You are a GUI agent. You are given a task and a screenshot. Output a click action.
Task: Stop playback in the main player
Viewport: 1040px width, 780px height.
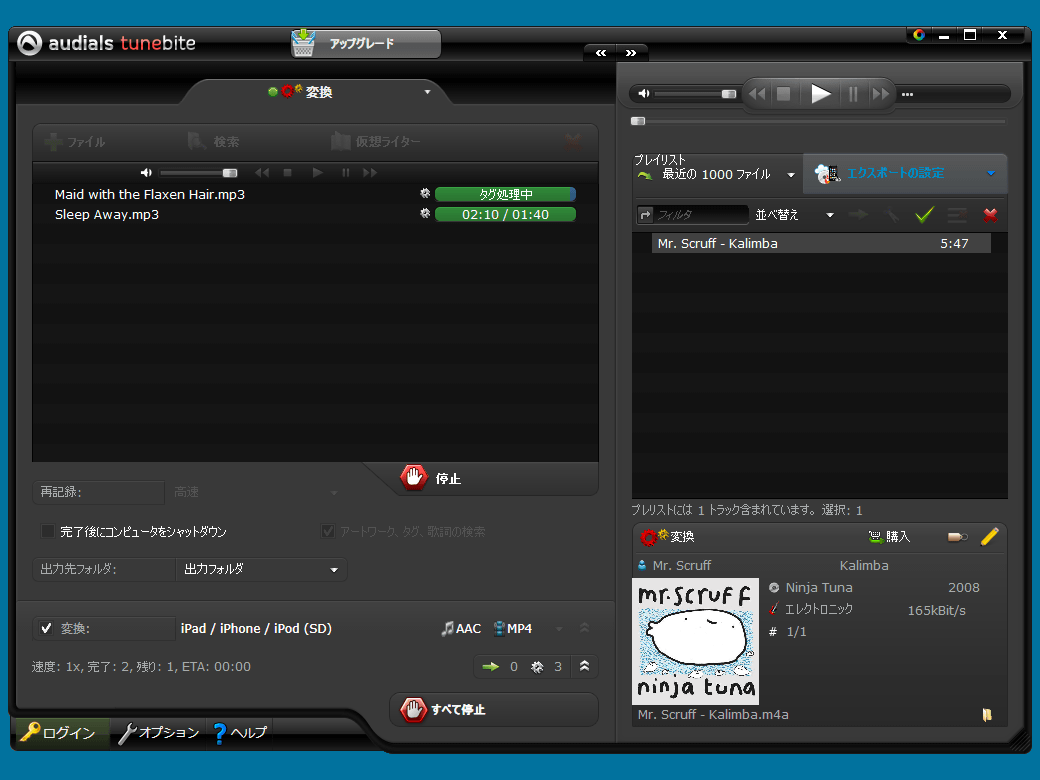(783, 94)
